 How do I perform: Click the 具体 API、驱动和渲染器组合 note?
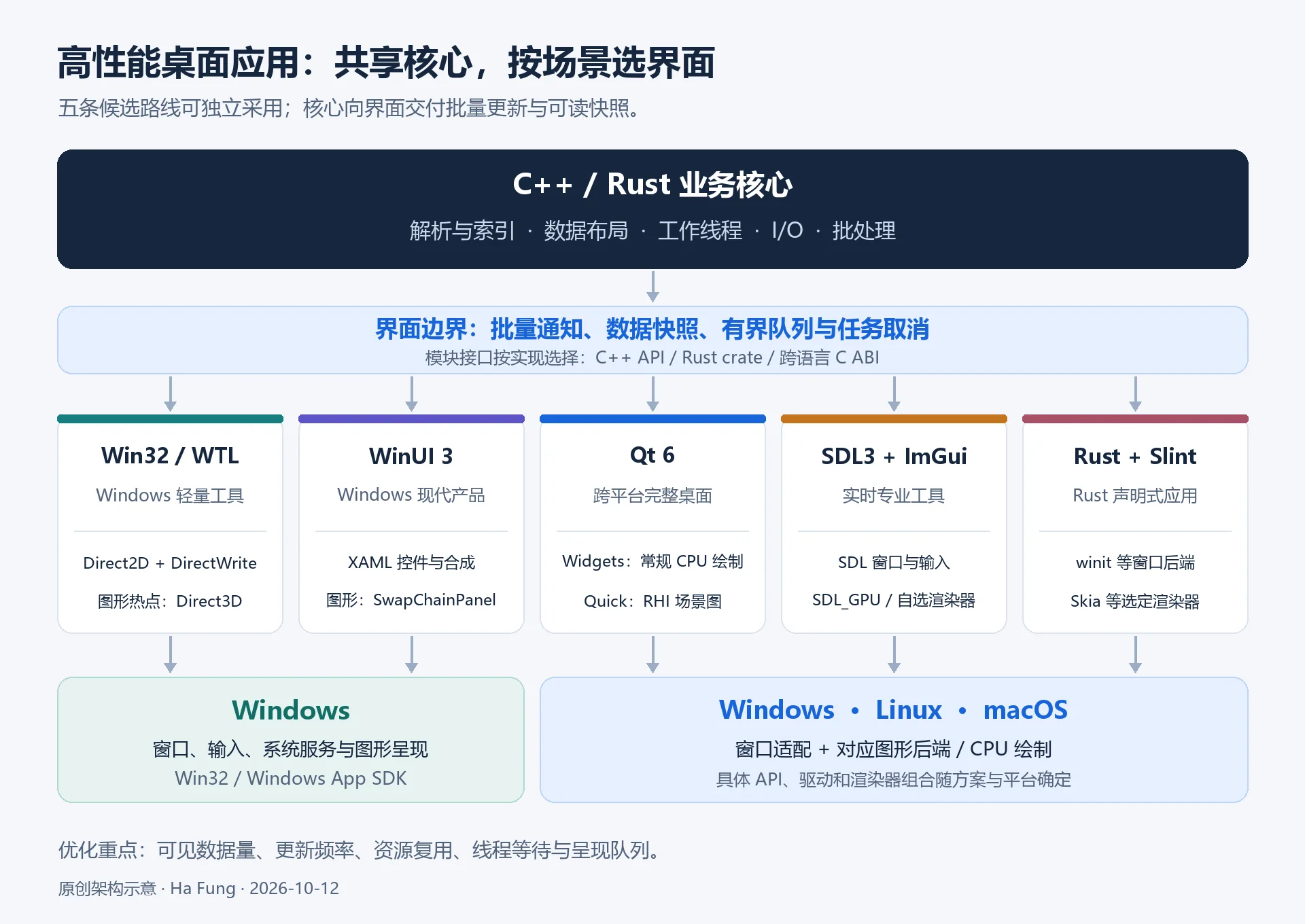point(894,779)
